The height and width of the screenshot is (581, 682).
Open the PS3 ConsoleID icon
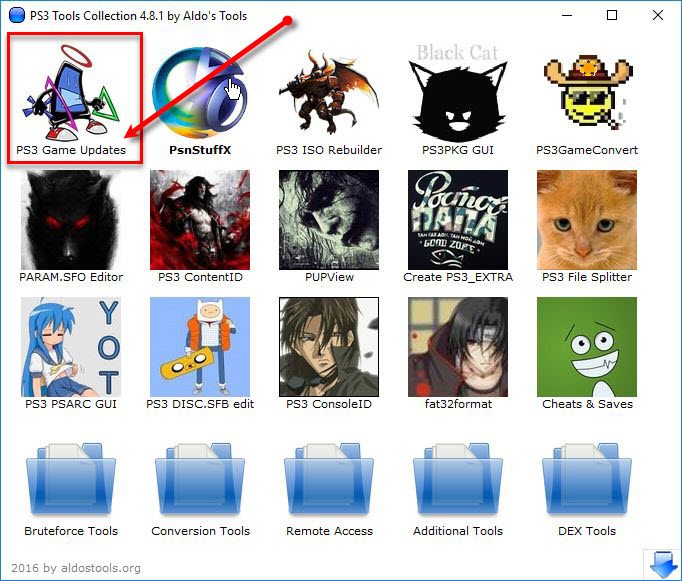(329, 347)
